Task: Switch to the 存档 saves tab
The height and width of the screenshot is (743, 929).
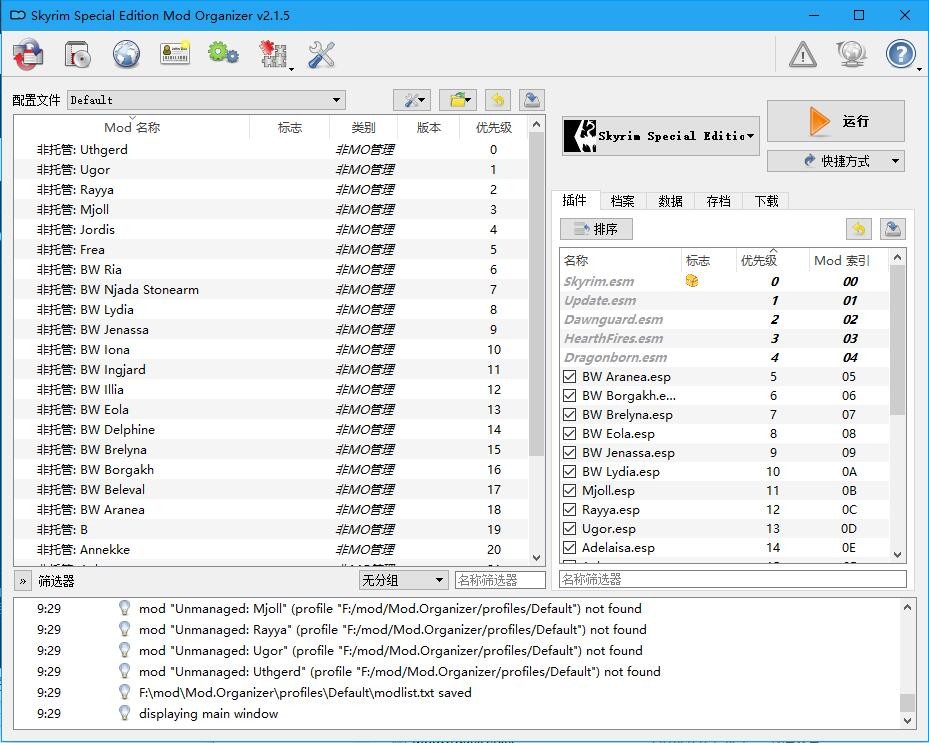Action: [x=718, y=201]
